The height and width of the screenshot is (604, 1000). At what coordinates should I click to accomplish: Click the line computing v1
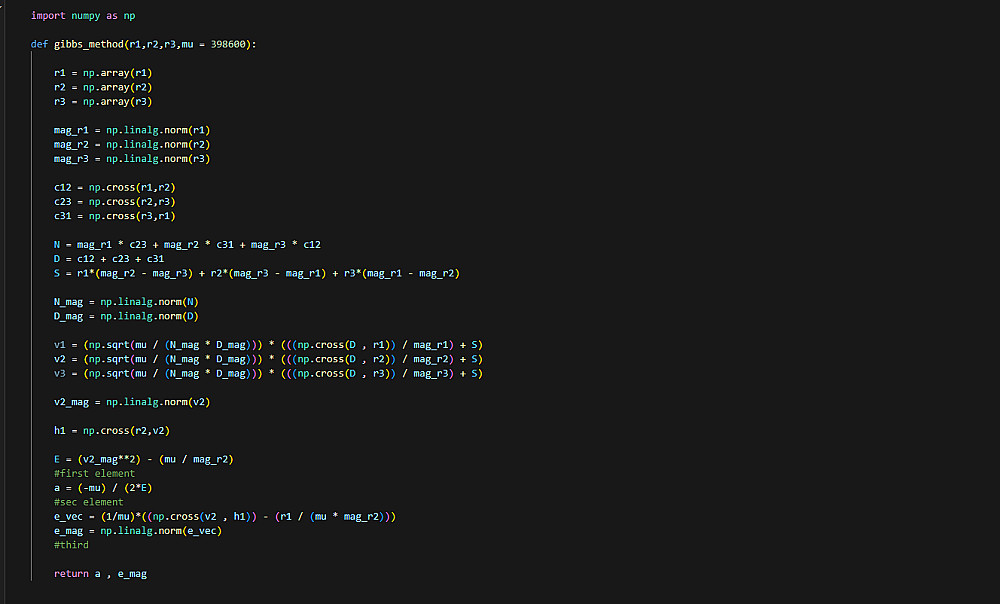[x=269, y=345]
